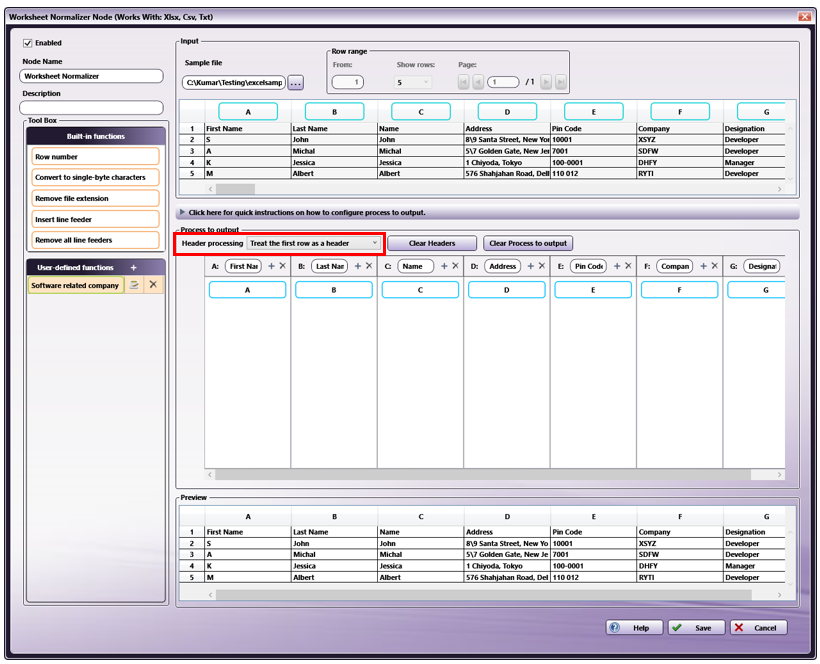Delete the Software related company function
Viewport: 820px width, 664px height.
(x=153, y=285)
